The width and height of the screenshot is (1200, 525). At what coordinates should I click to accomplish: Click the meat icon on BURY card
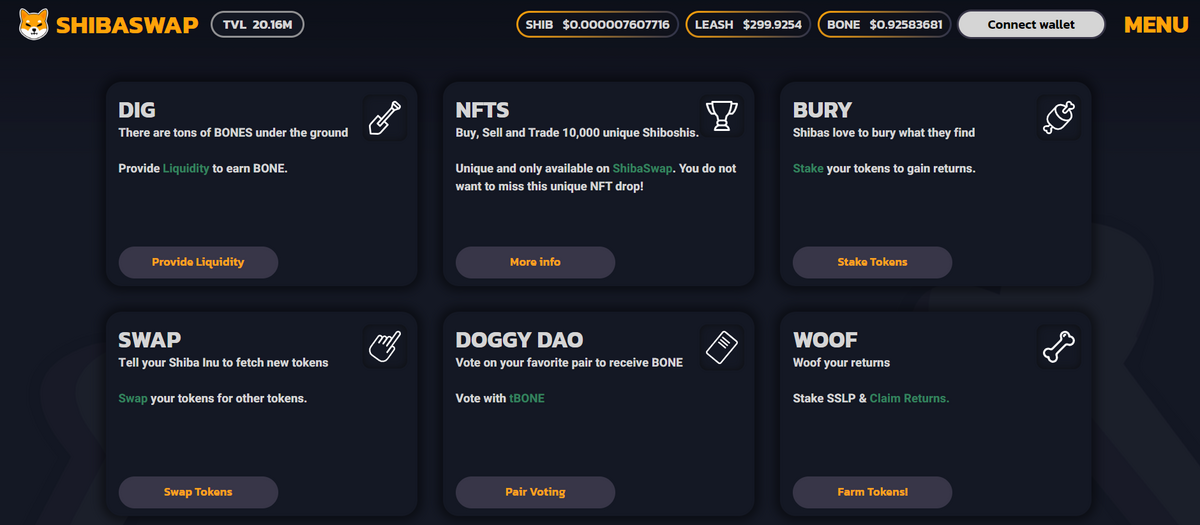click(1058, 117)
